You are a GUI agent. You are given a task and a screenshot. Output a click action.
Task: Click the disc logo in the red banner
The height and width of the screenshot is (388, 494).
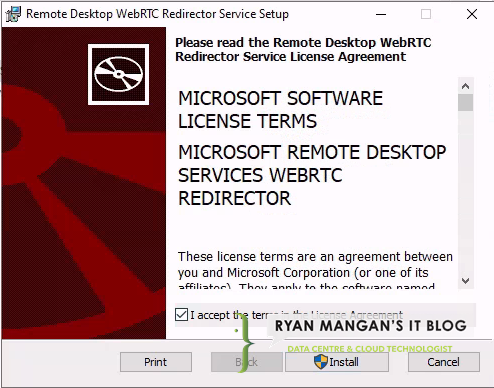(118, 74)
